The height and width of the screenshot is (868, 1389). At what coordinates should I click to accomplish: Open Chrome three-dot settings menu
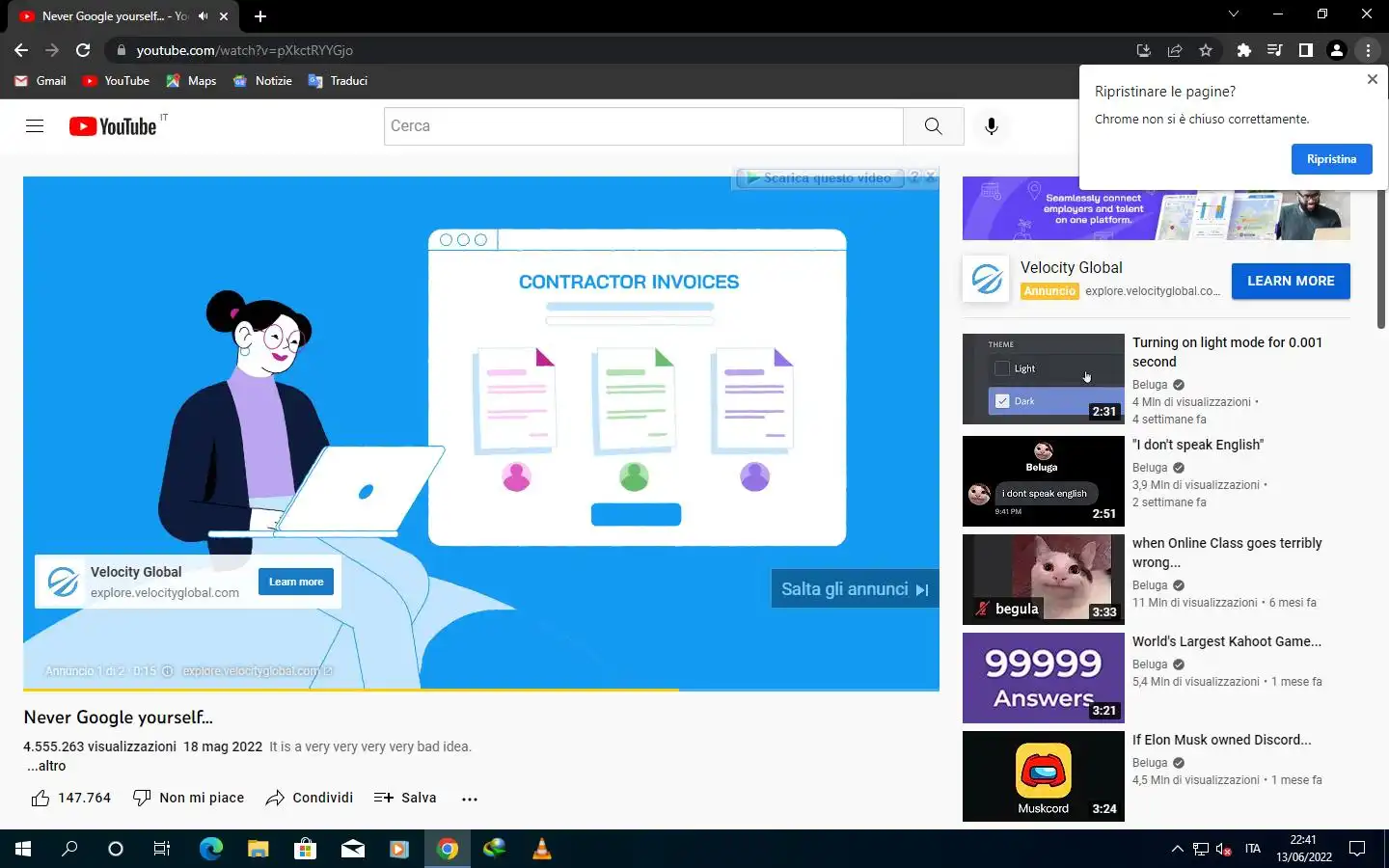tap(1368, 50)
